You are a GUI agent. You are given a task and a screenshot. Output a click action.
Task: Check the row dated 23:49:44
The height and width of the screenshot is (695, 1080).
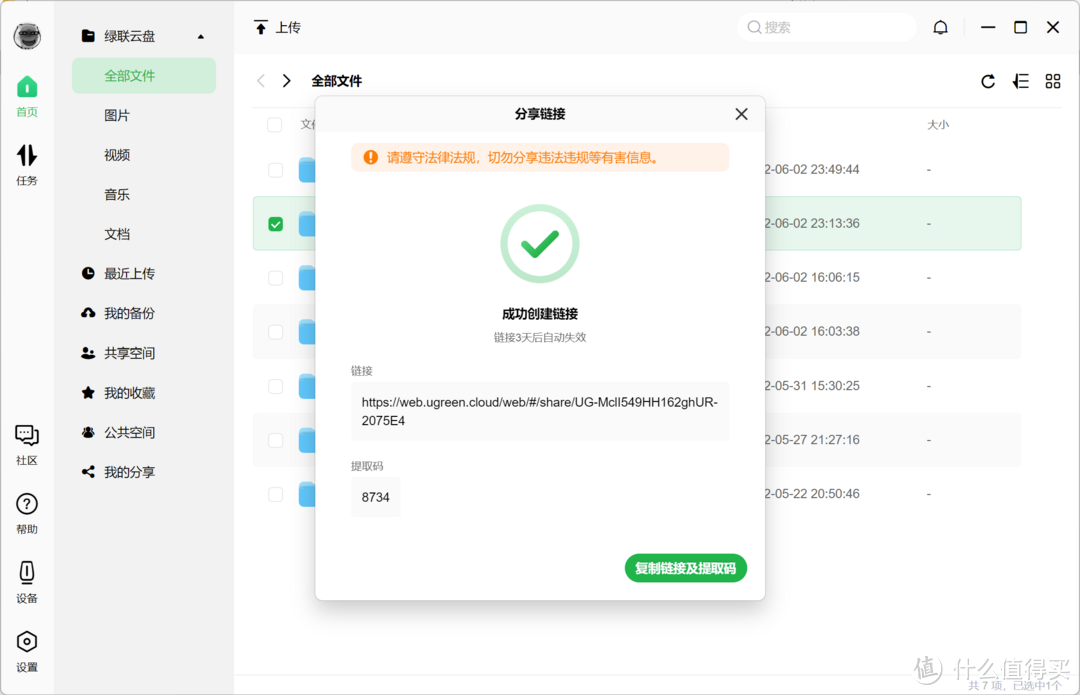pyautogui.click(x=276, y=169)
